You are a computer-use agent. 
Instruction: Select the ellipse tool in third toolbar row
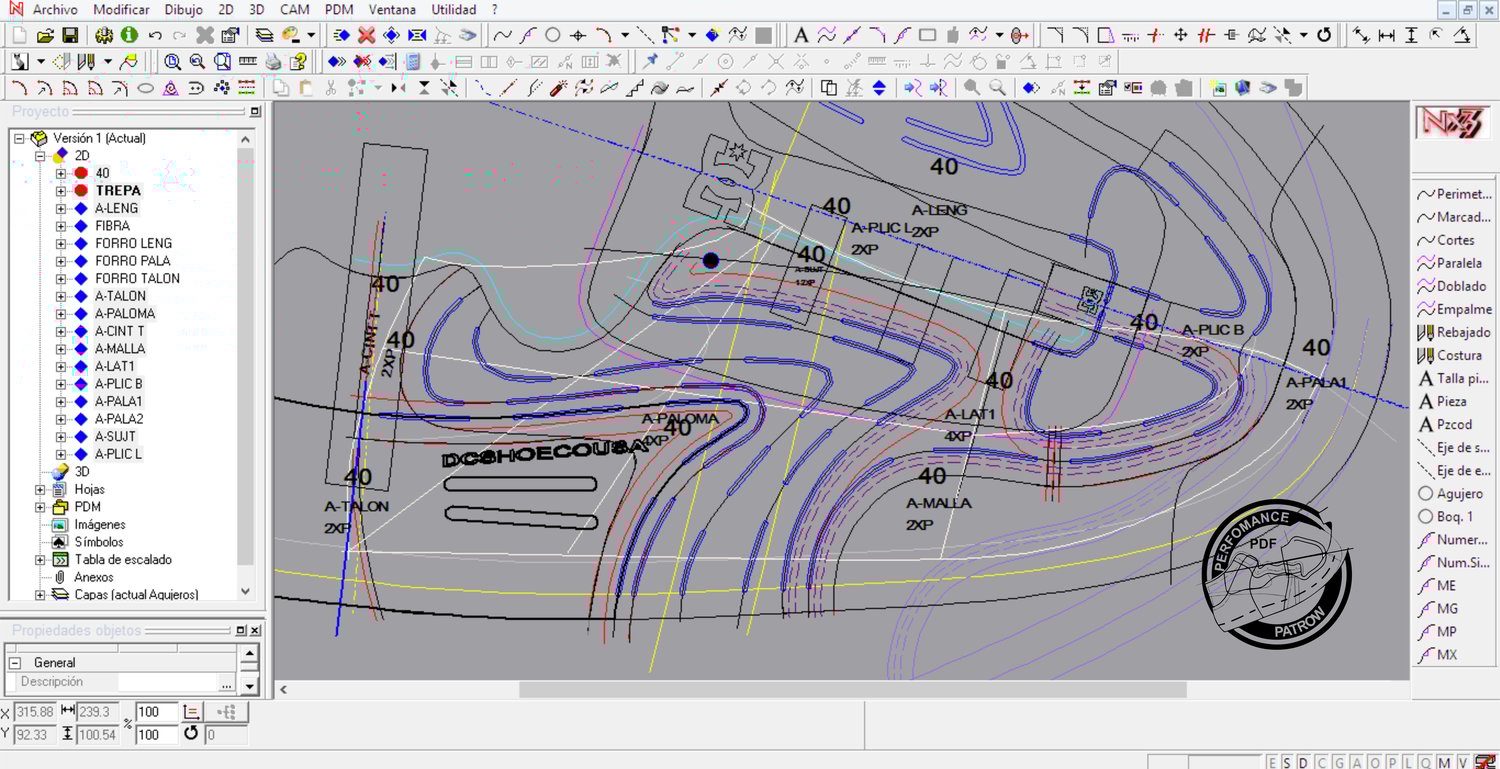click(x=145, y=88)
